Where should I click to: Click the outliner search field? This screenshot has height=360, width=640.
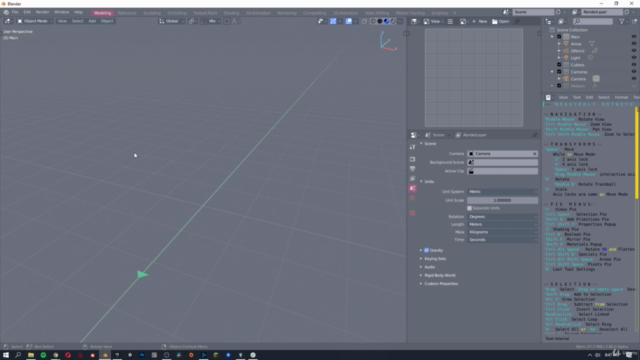[593, 21]
